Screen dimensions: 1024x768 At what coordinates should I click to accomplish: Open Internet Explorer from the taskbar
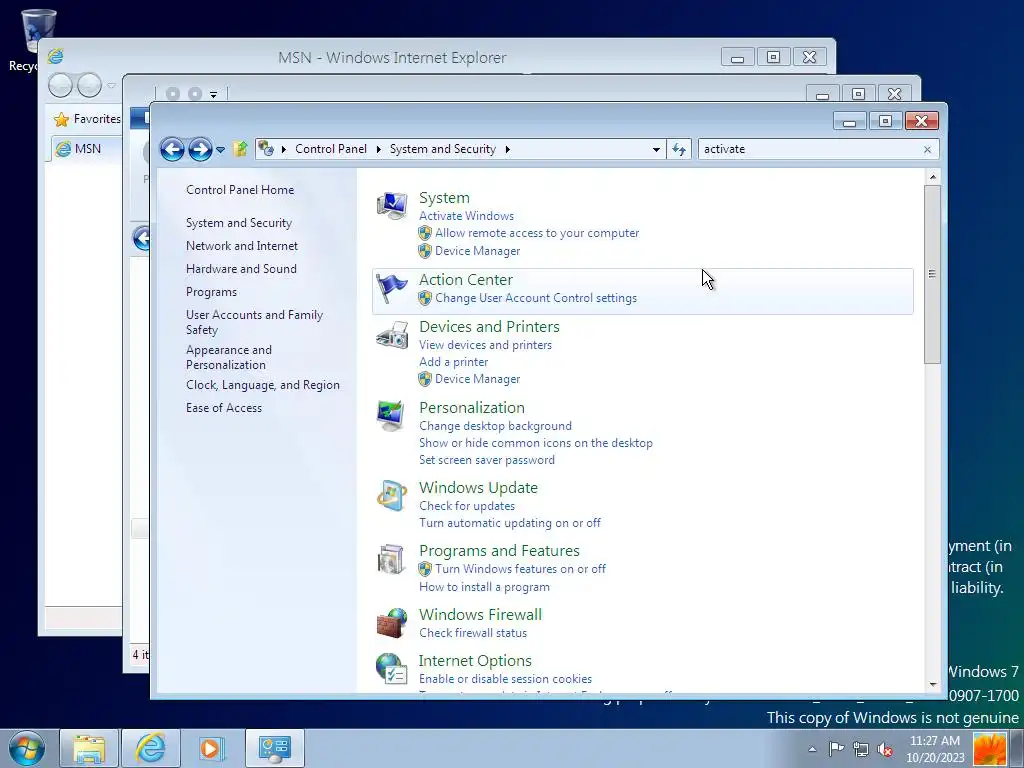150,748
